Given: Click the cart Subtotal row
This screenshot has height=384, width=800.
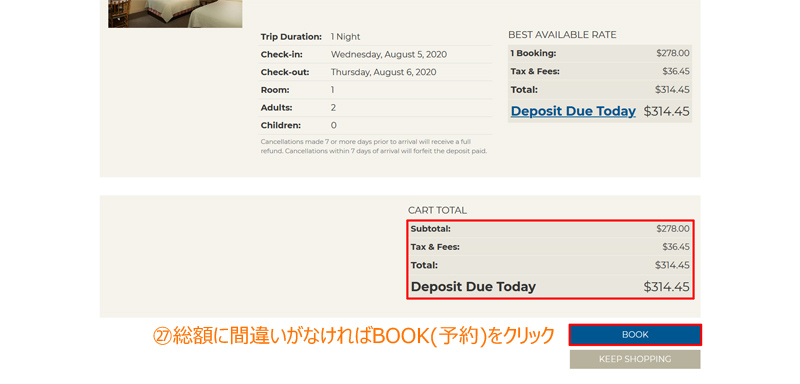Looking at the screenshot, I should click(550, 229).
